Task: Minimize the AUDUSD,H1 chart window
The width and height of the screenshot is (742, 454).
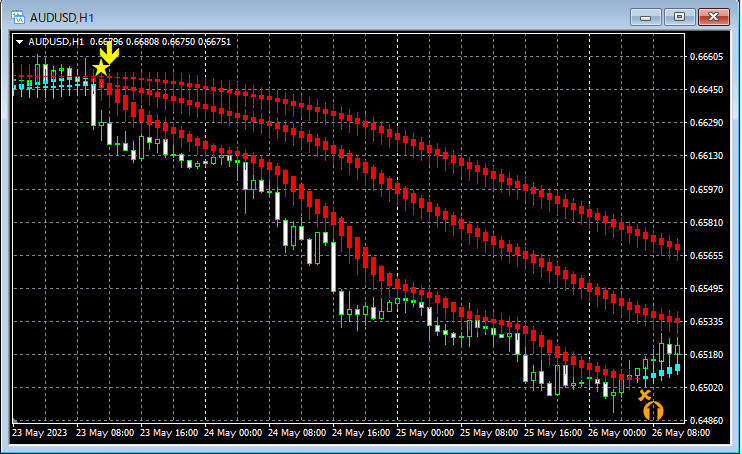Action: point(645,18)
